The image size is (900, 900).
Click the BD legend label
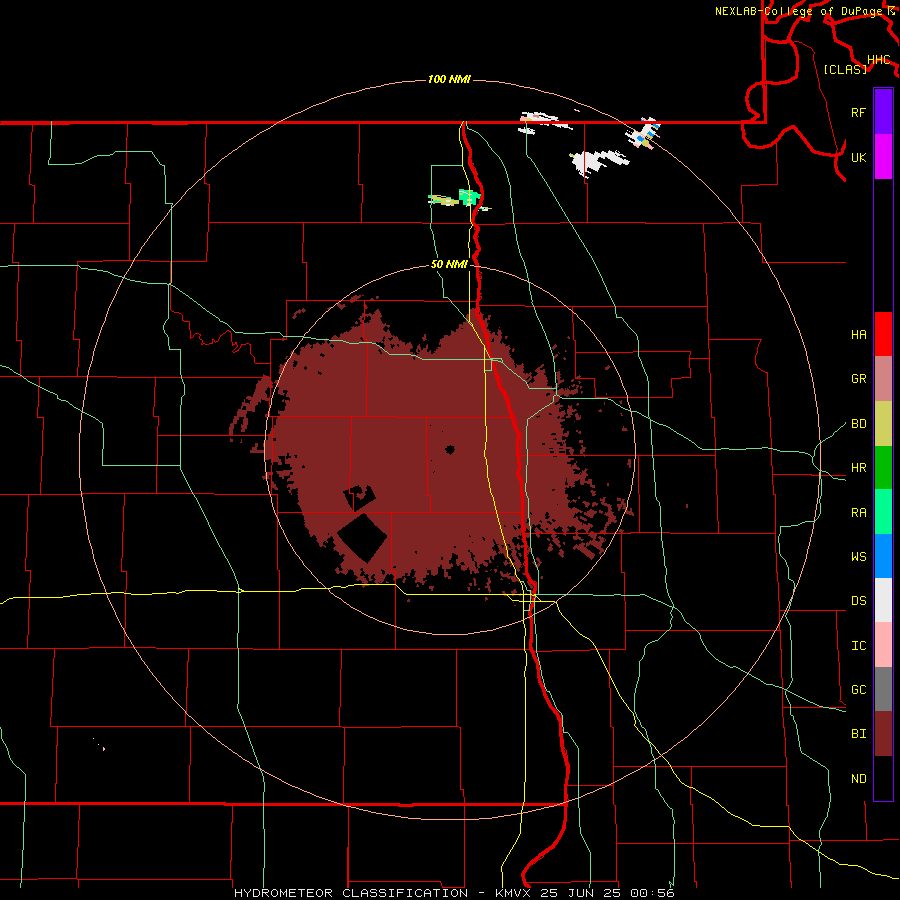(858, 424)
